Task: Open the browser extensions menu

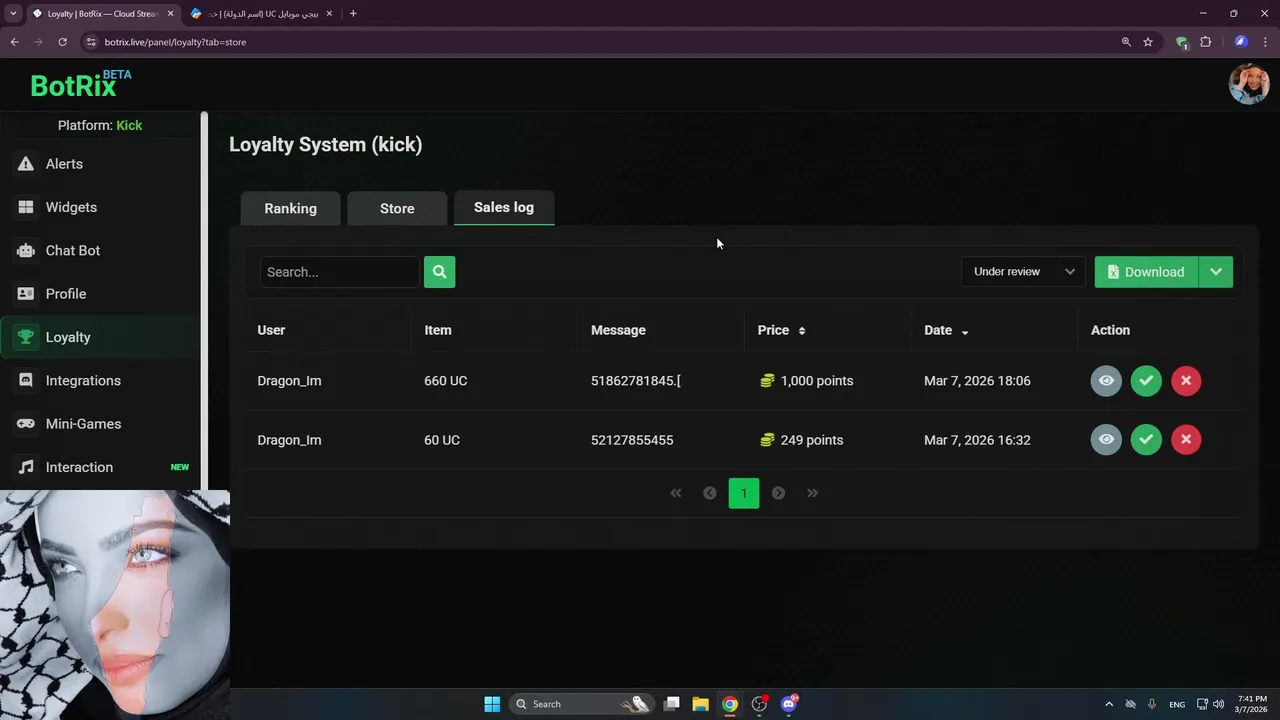Action: [1205, 42]
